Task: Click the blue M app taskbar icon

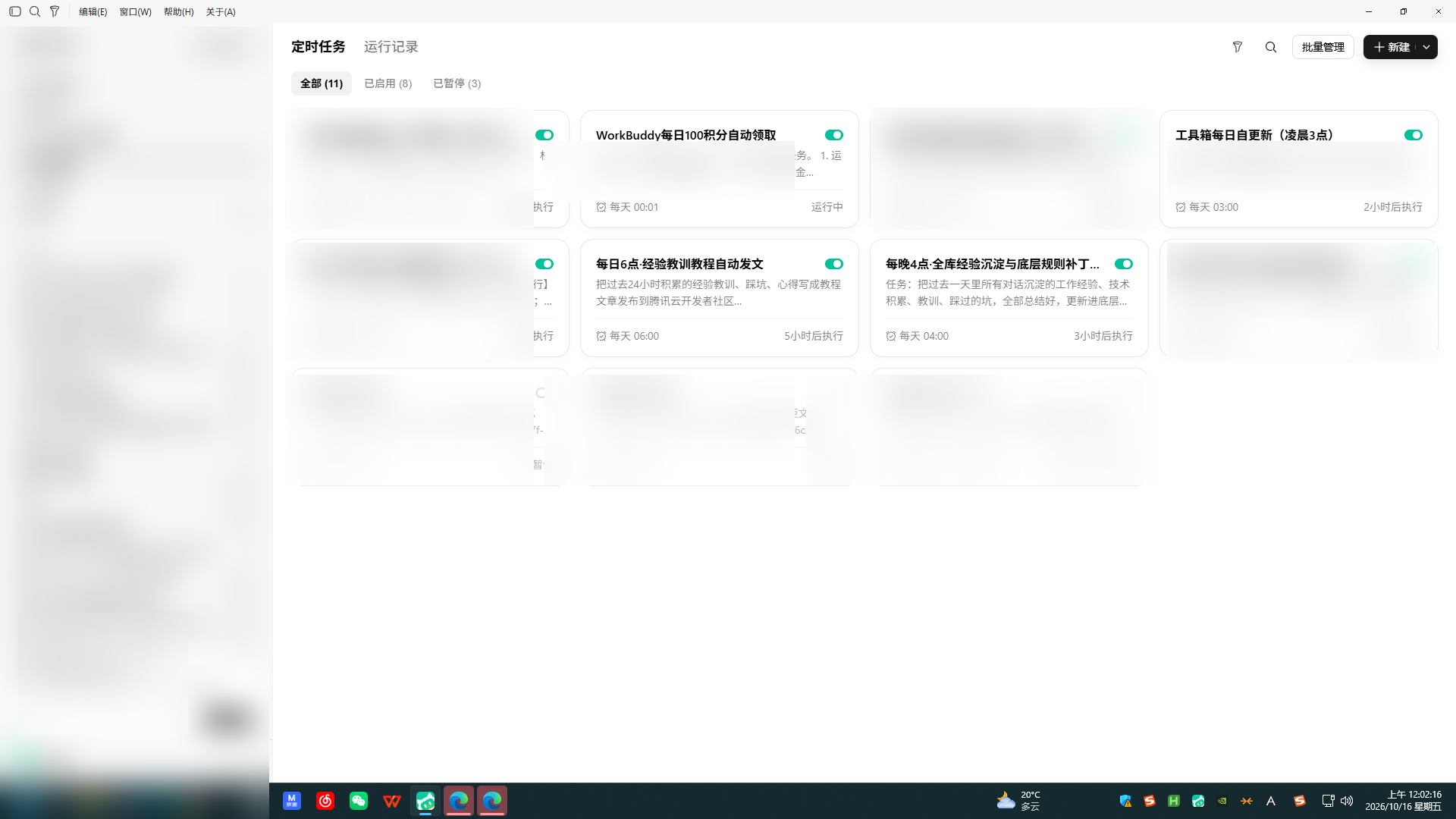Action: 292,801
